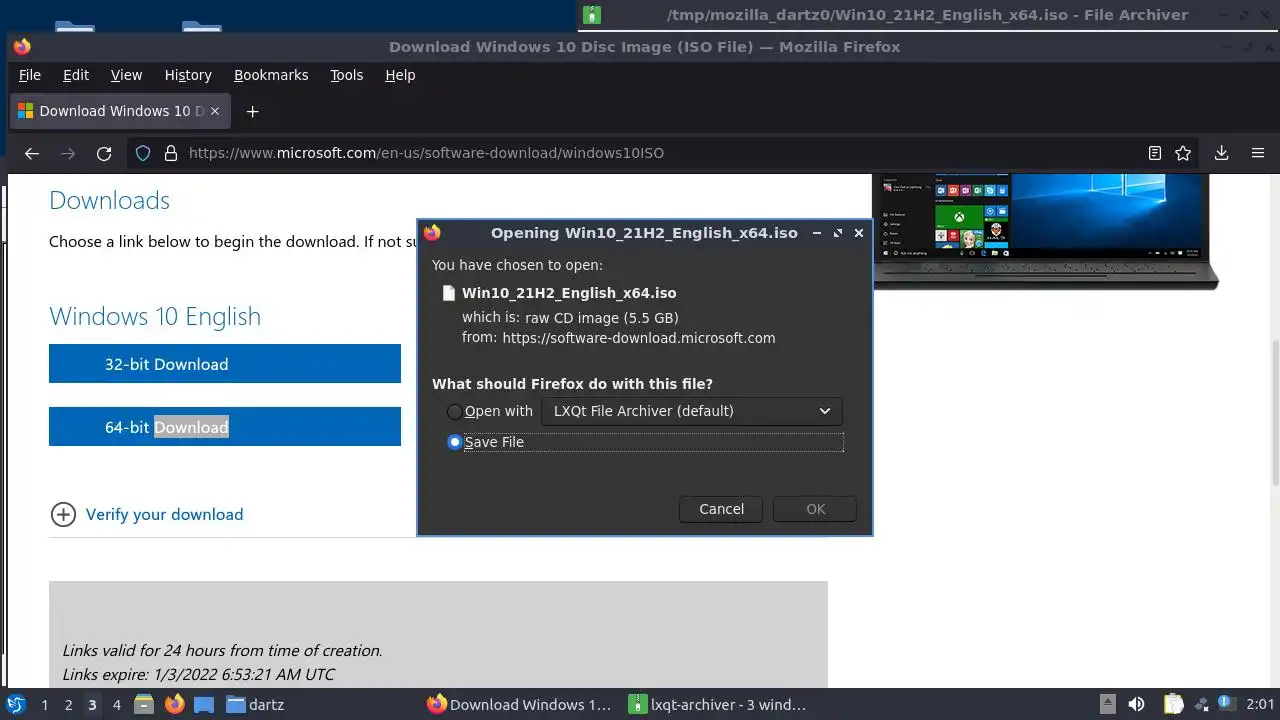Screen dimensions: 1280x720
Task: Open a new tab with plus button
Action: click(x=252, y=111)
